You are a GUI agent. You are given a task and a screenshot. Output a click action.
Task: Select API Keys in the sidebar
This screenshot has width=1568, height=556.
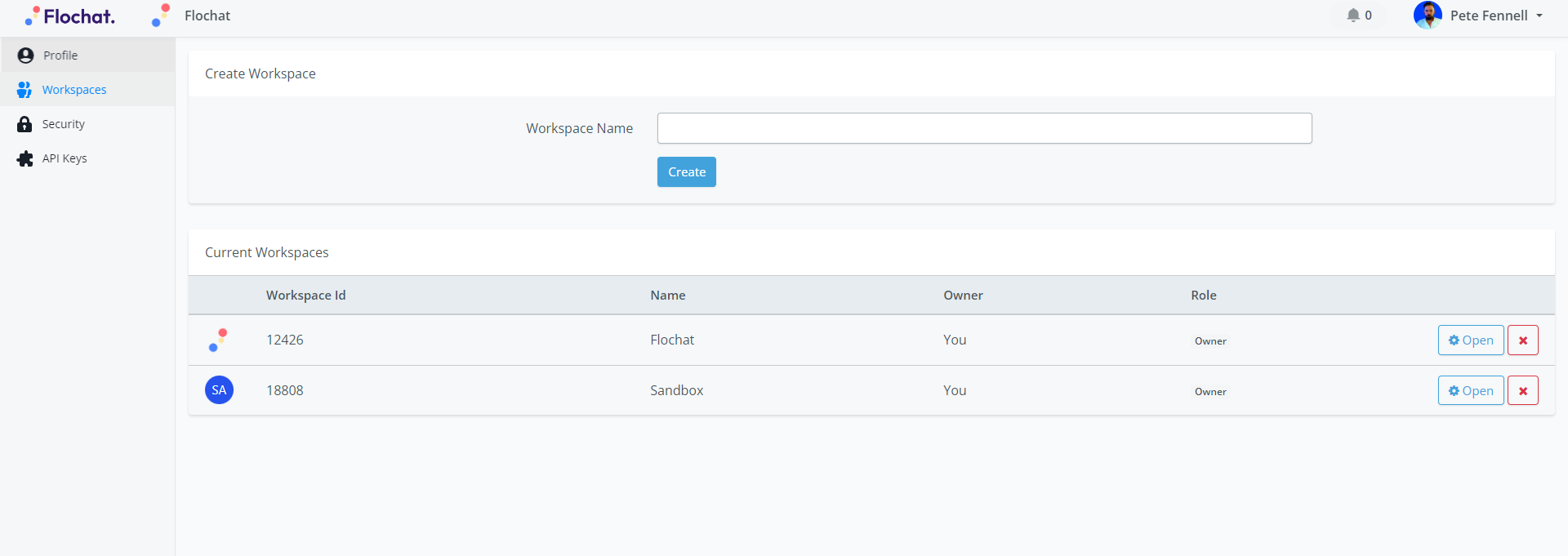[65, 158]
